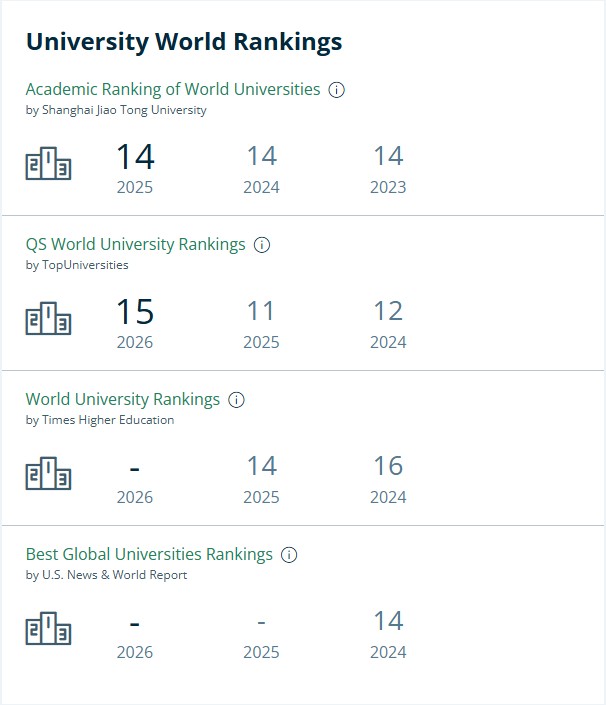
Task: Visit Best Global Universities Rankings link
Action: coord(149,554)
